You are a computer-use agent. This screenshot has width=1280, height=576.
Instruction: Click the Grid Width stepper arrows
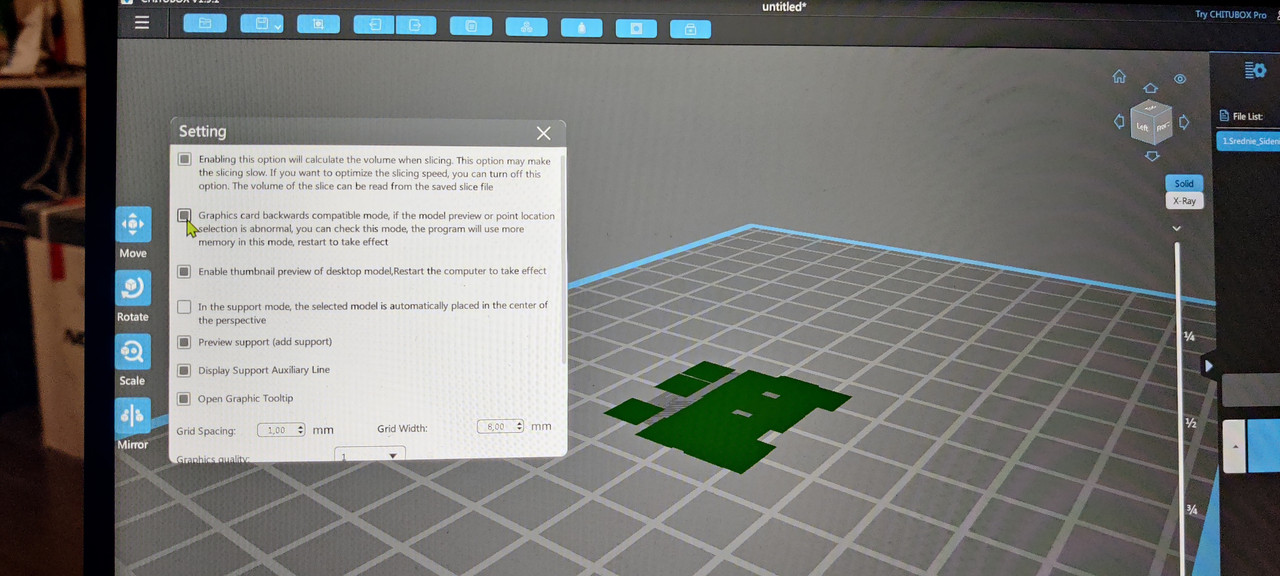point(520,426)
